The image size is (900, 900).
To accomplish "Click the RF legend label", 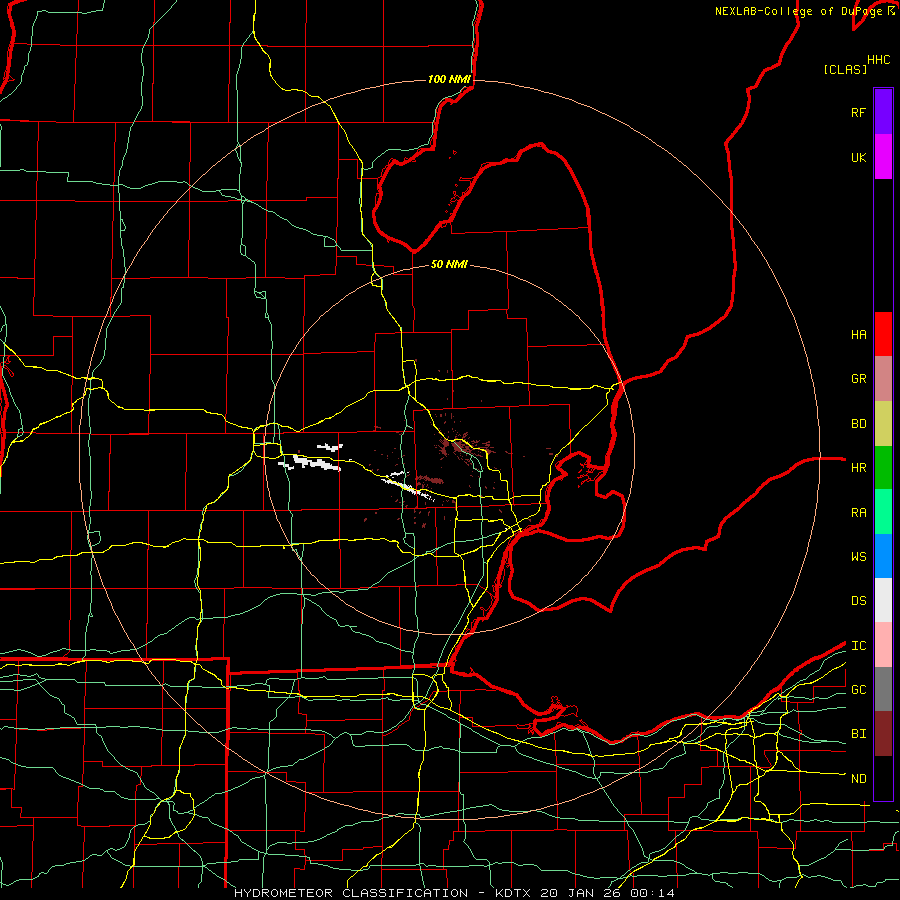I will (x=858, y=112).
